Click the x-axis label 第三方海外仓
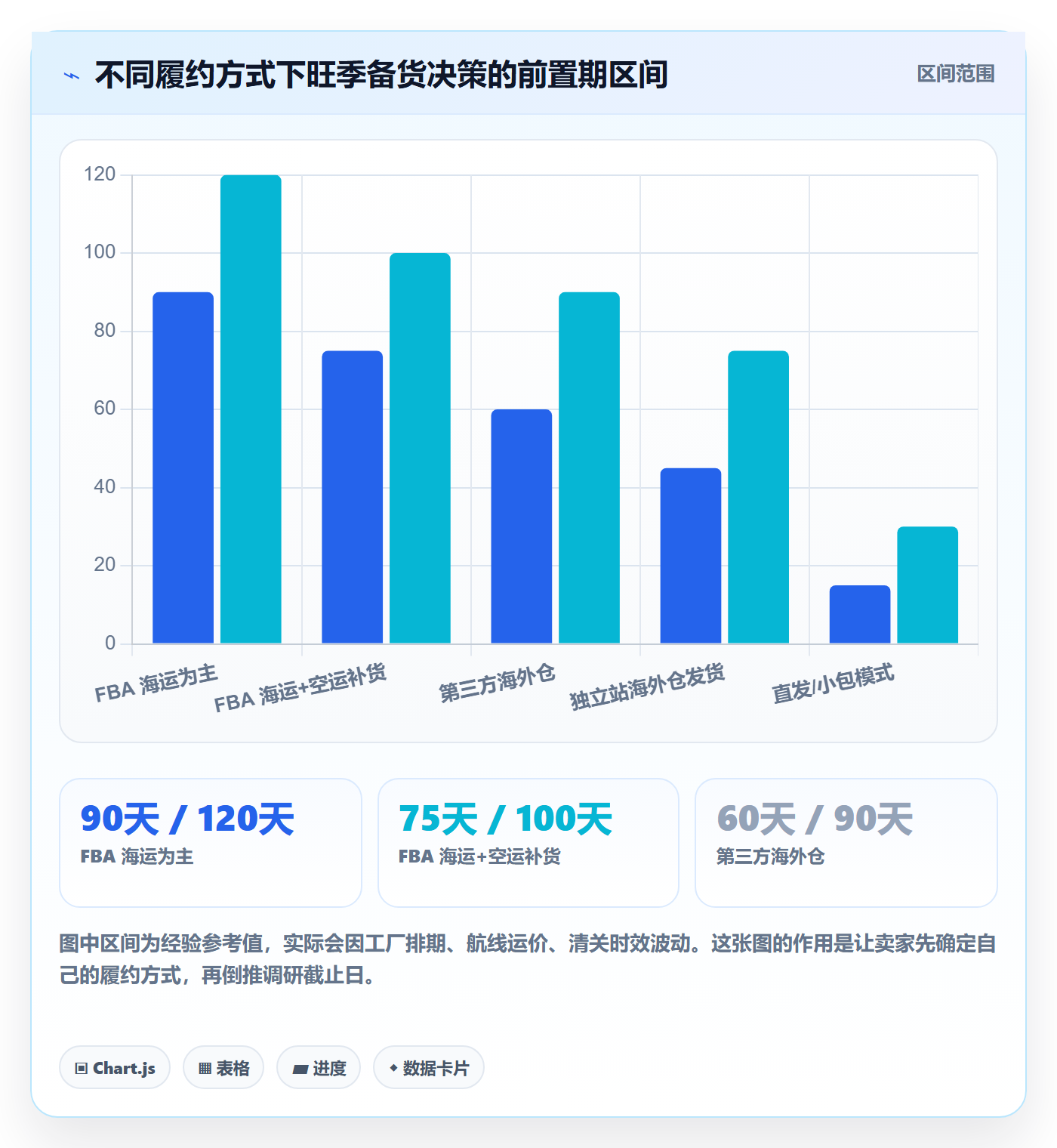 click(498, 683)
